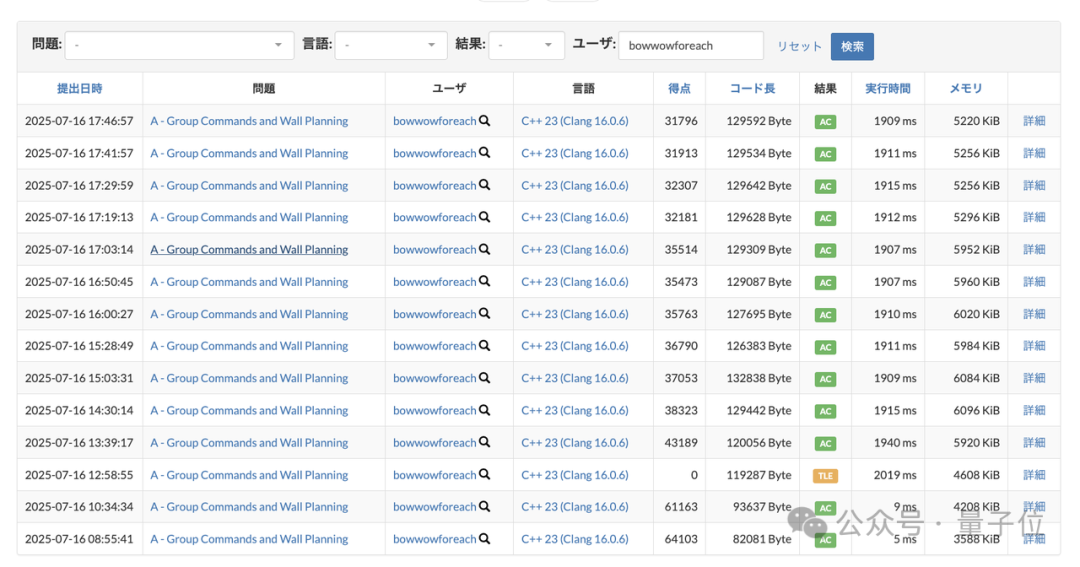Click magnifier icon in 17:03:14 submission row
This screenshot has width=1080, height=567.
pyautogui.click(x=485, y=249)
